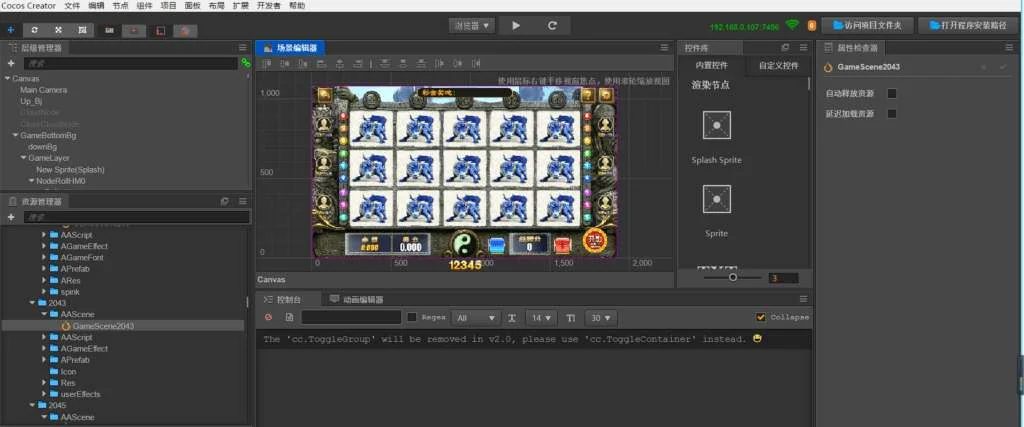Open the 浏览器 preview platform dropdown
This screenshot has height=427, width=1024.
point(472,25)
